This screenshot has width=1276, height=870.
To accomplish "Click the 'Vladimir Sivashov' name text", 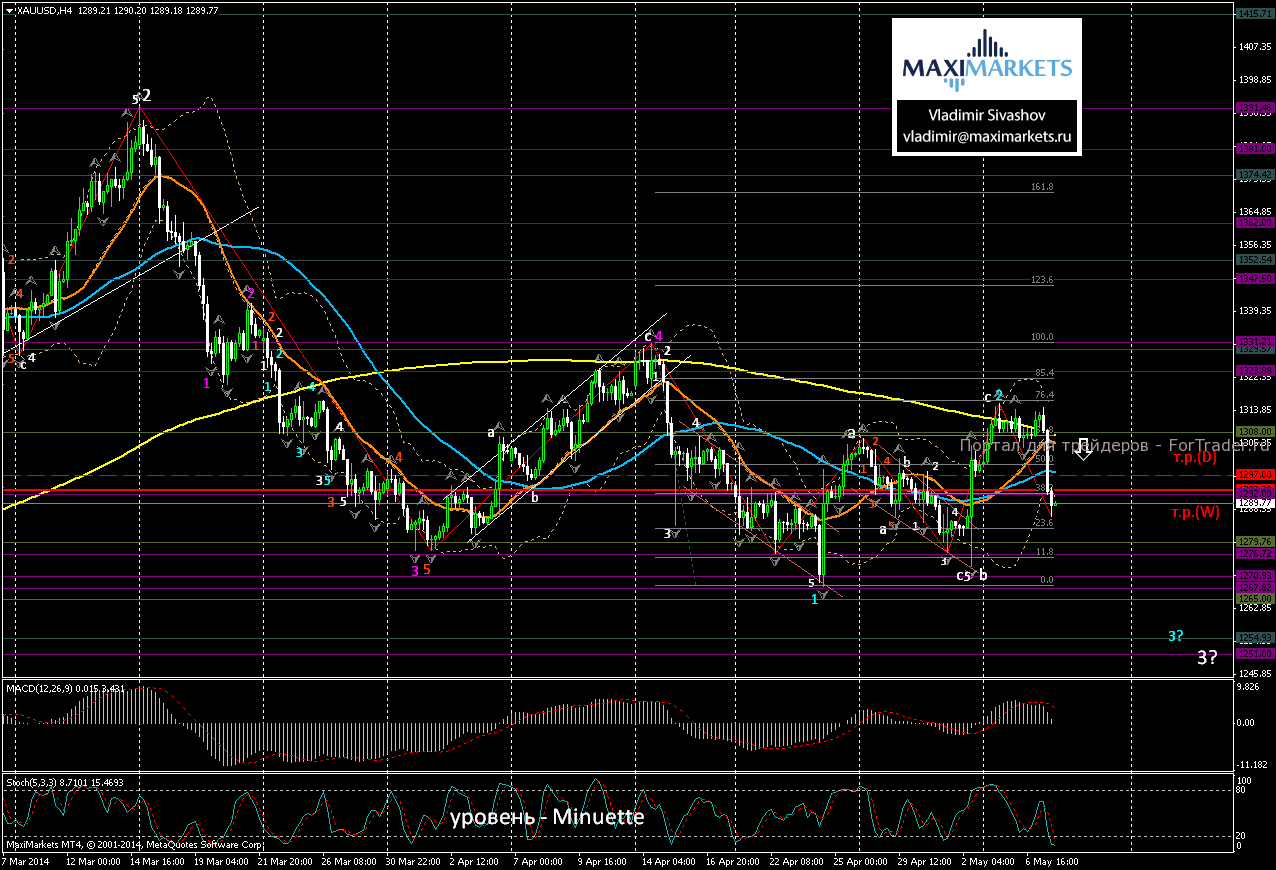I will [x=986, y=113].
